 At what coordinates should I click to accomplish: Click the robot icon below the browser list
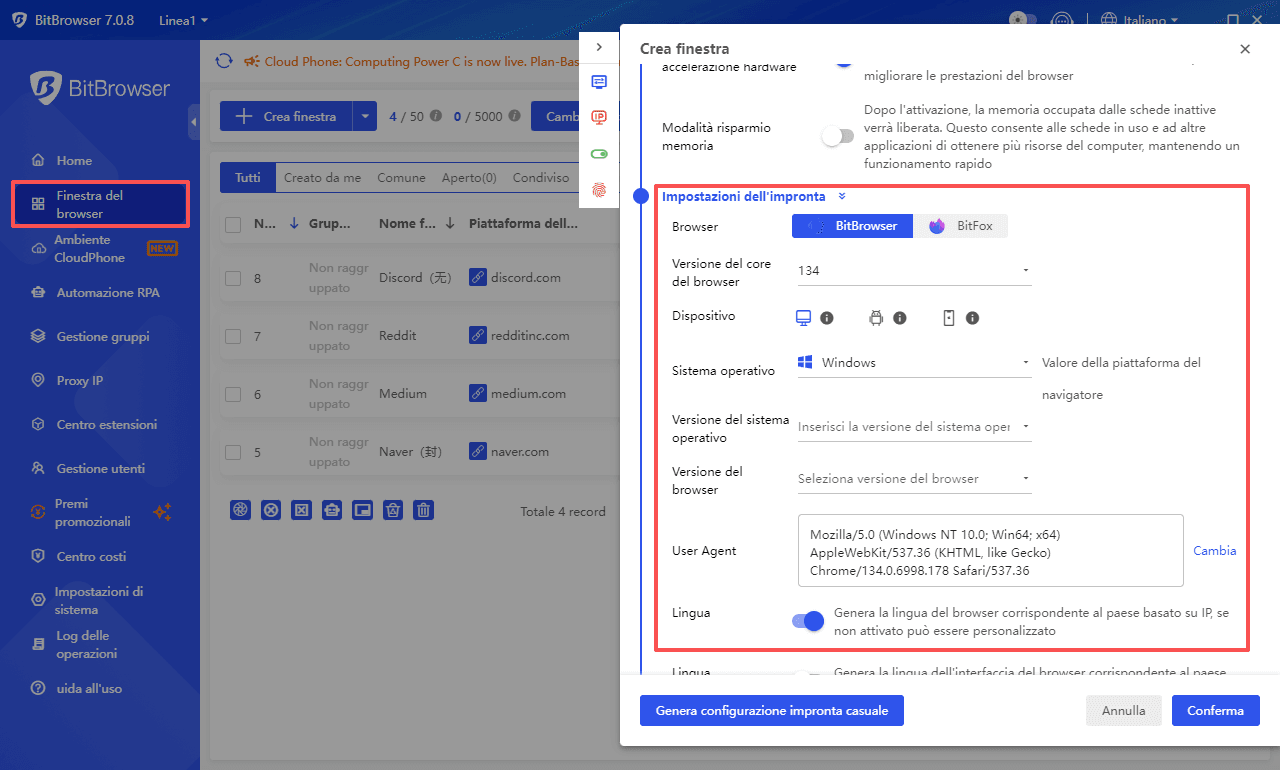click(331, 510)
